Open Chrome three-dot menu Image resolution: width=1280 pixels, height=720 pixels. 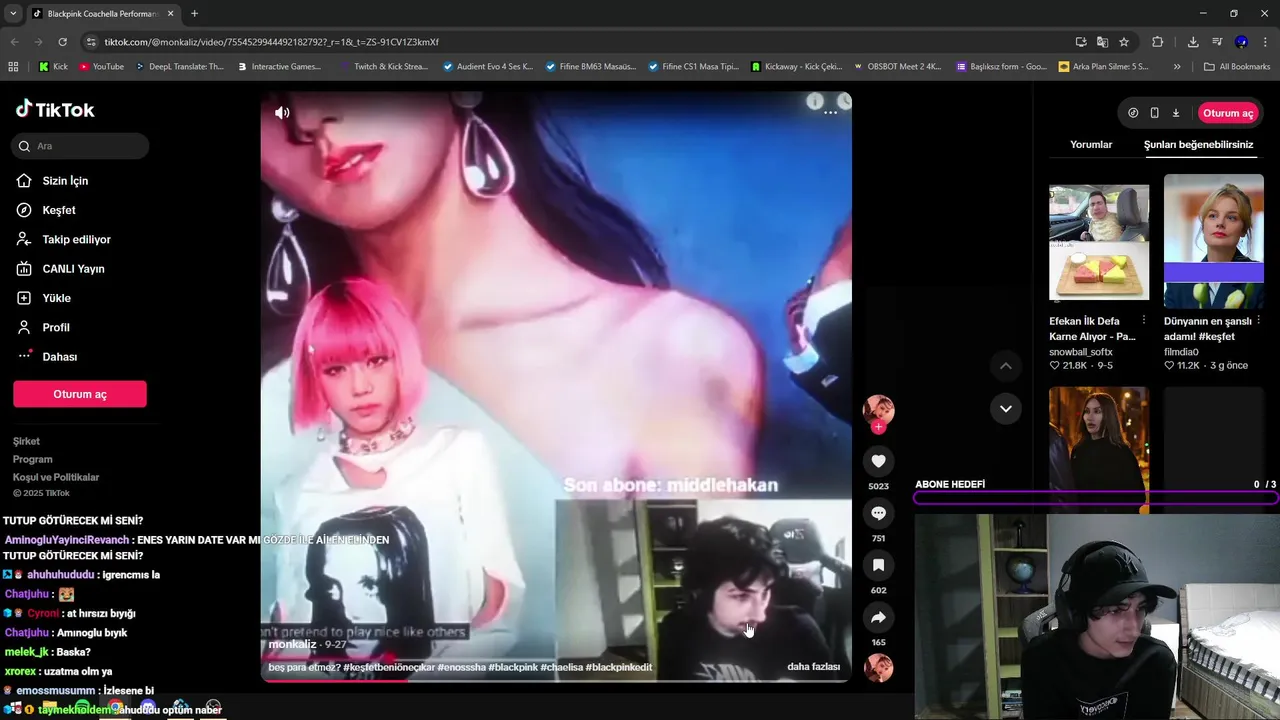point(1265,42)
